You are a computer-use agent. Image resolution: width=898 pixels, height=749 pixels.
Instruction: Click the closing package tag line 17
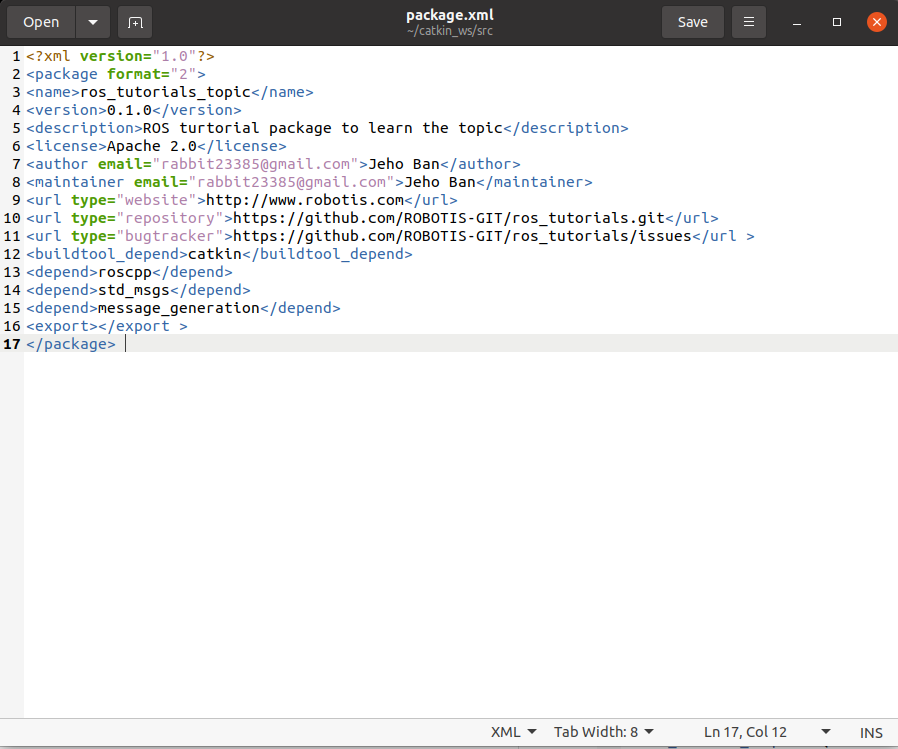tap(71, 344)
